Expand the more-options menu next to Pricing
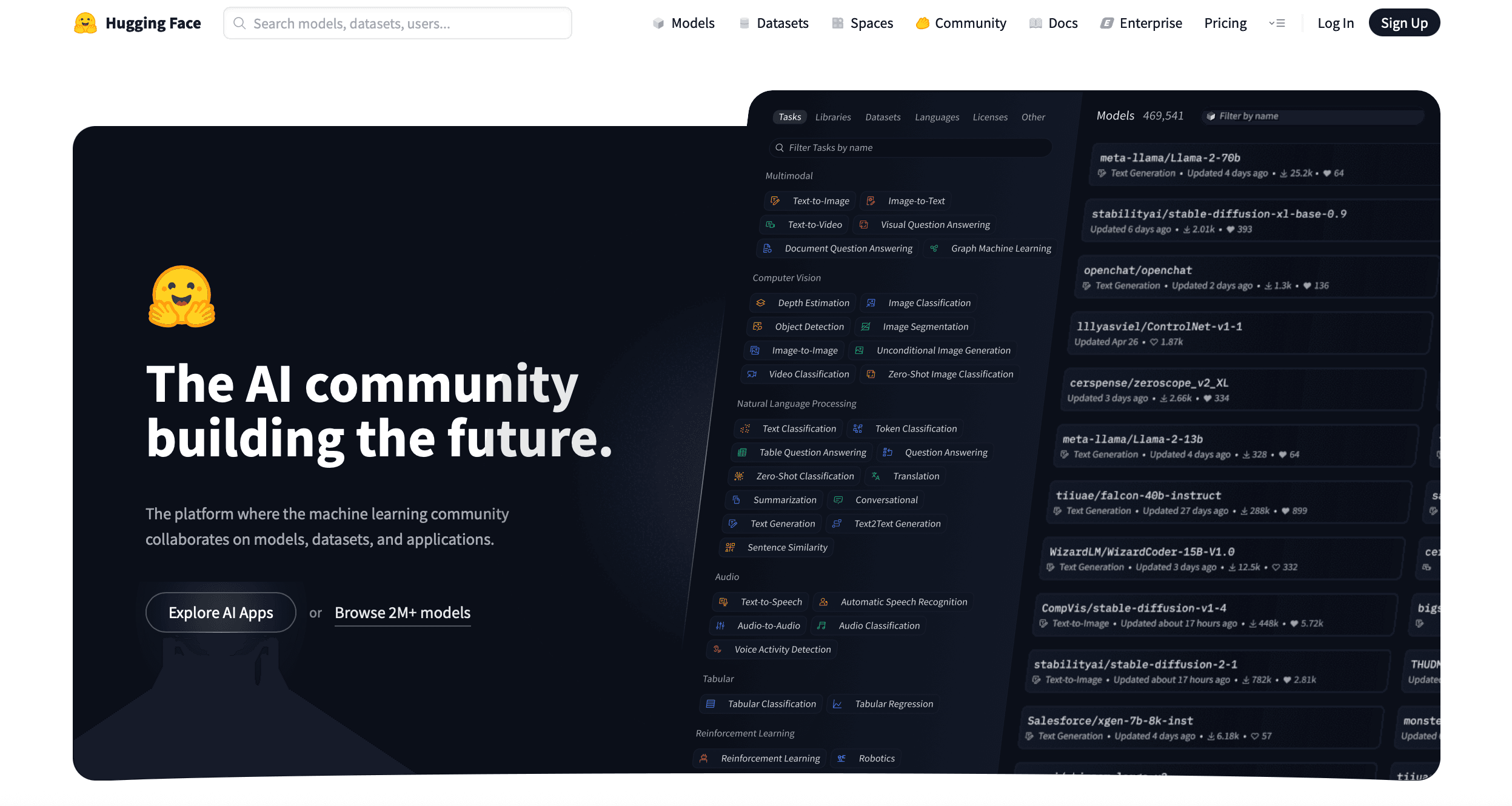Viewport: 1512px width, 806px height. click(x=1277, y=23)
